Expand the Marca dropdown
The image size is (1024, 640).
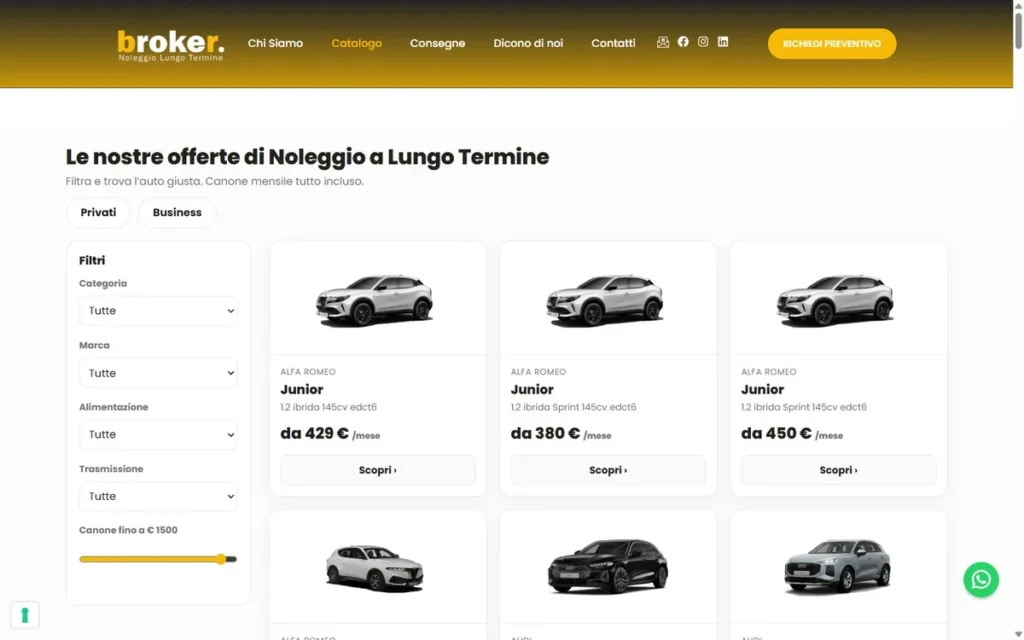point(158,373)
